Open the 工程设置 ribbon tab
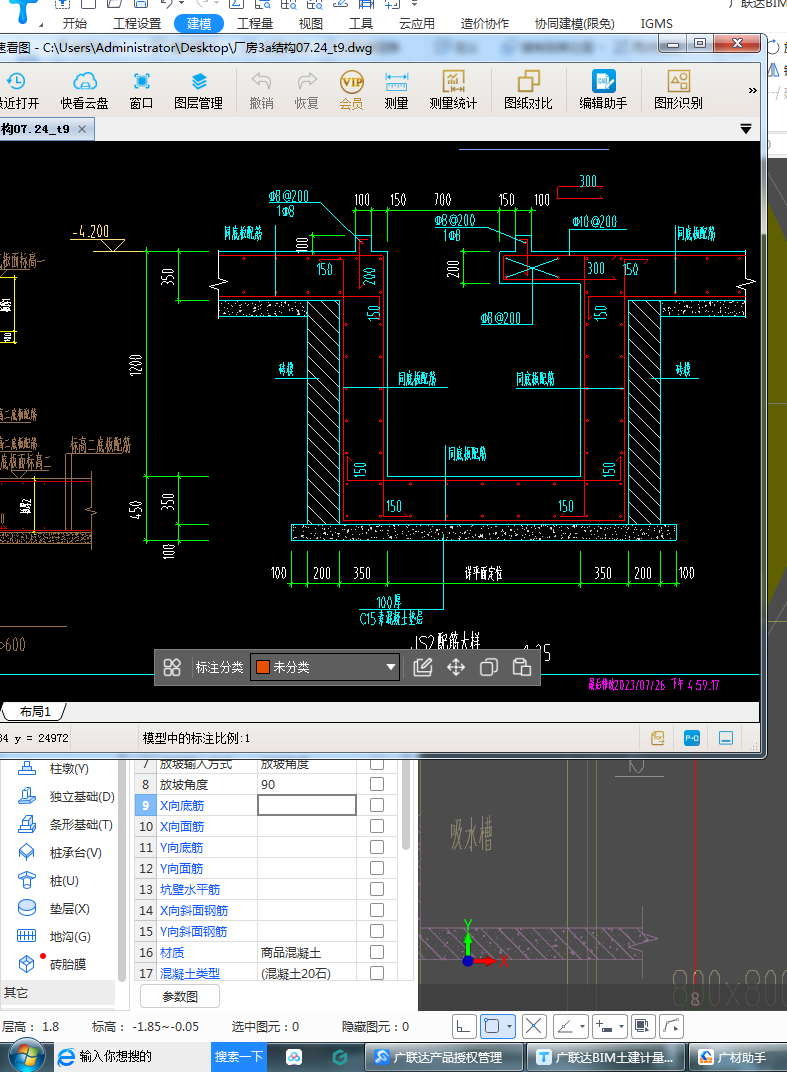Viewport: 787px width, 1072px height. pos(137,23)
